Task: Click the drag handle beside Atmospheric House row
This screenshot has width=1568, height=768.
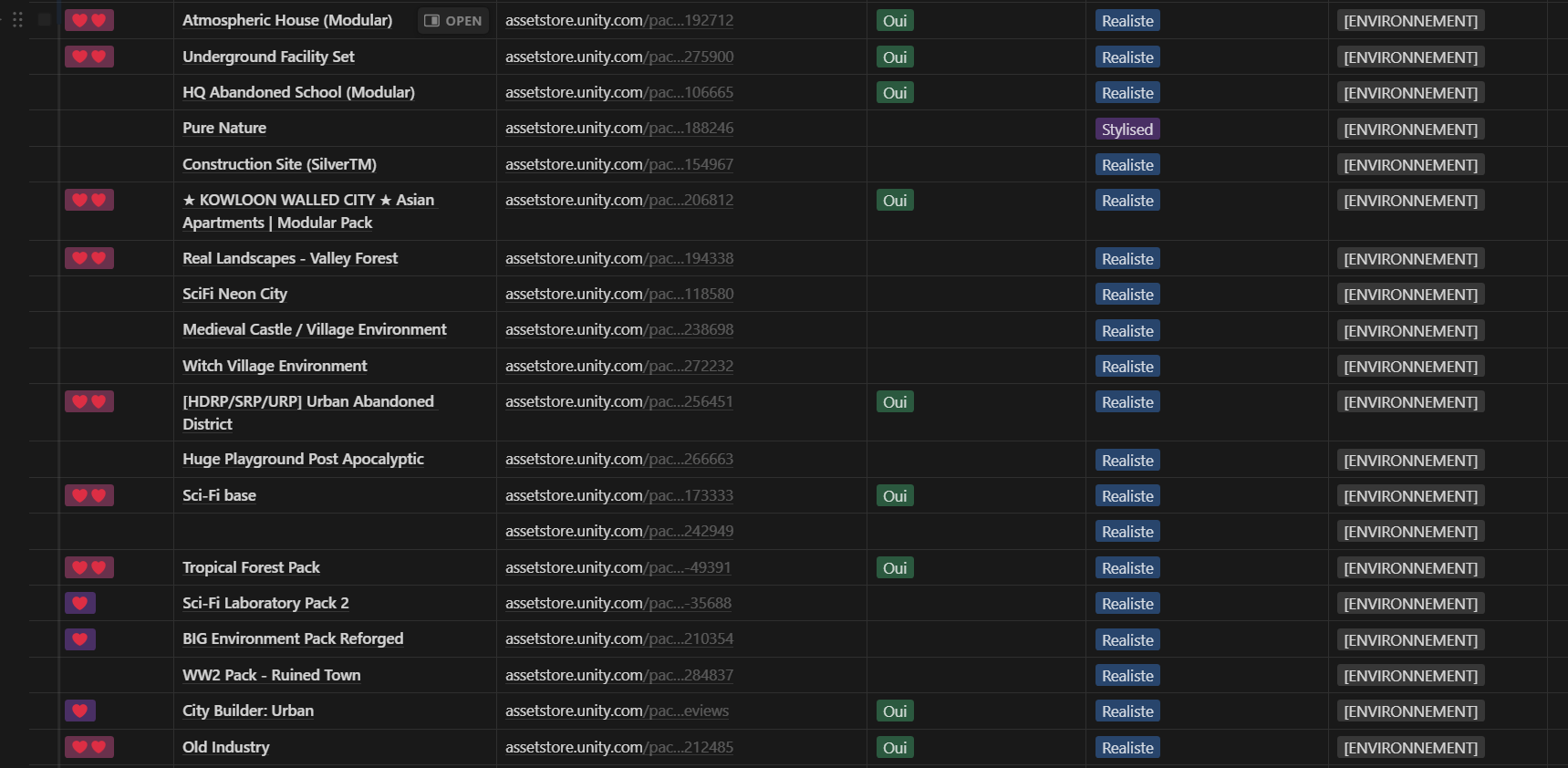Action: coord(17,20)
